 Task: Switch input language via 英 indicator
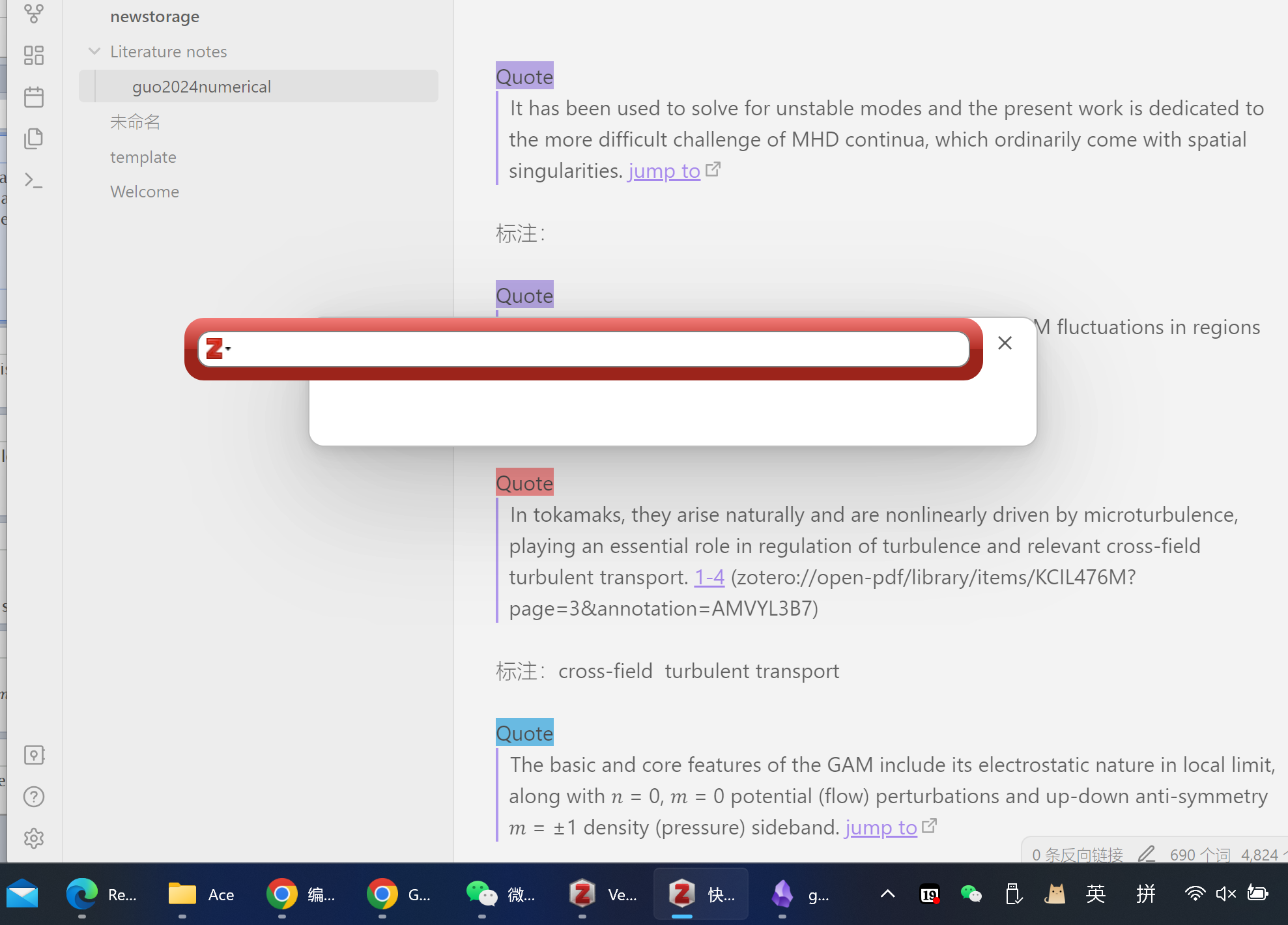[1095, 894]
